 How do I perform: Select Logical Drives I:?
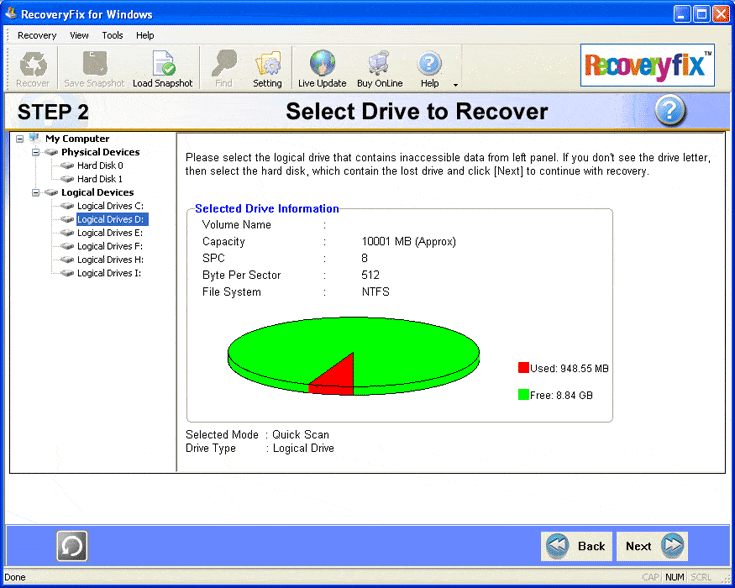(109, 273)
